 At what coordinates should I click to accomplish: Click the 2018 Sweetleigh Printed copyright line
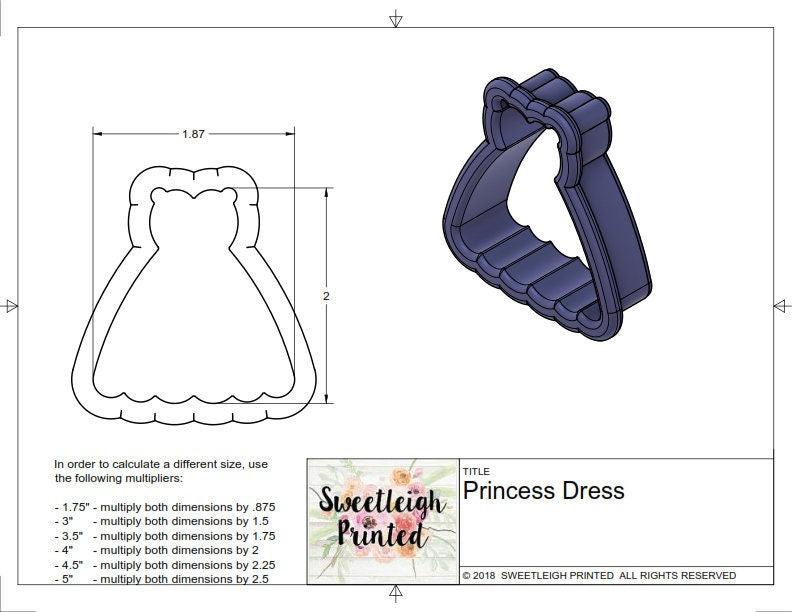(599, 576)
